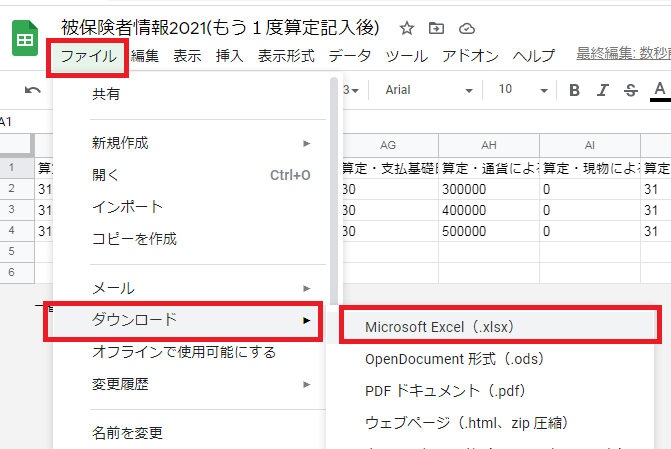Expand the メール submenu
671x449 pixels.
pyautogui.click(x=188, y=288)
